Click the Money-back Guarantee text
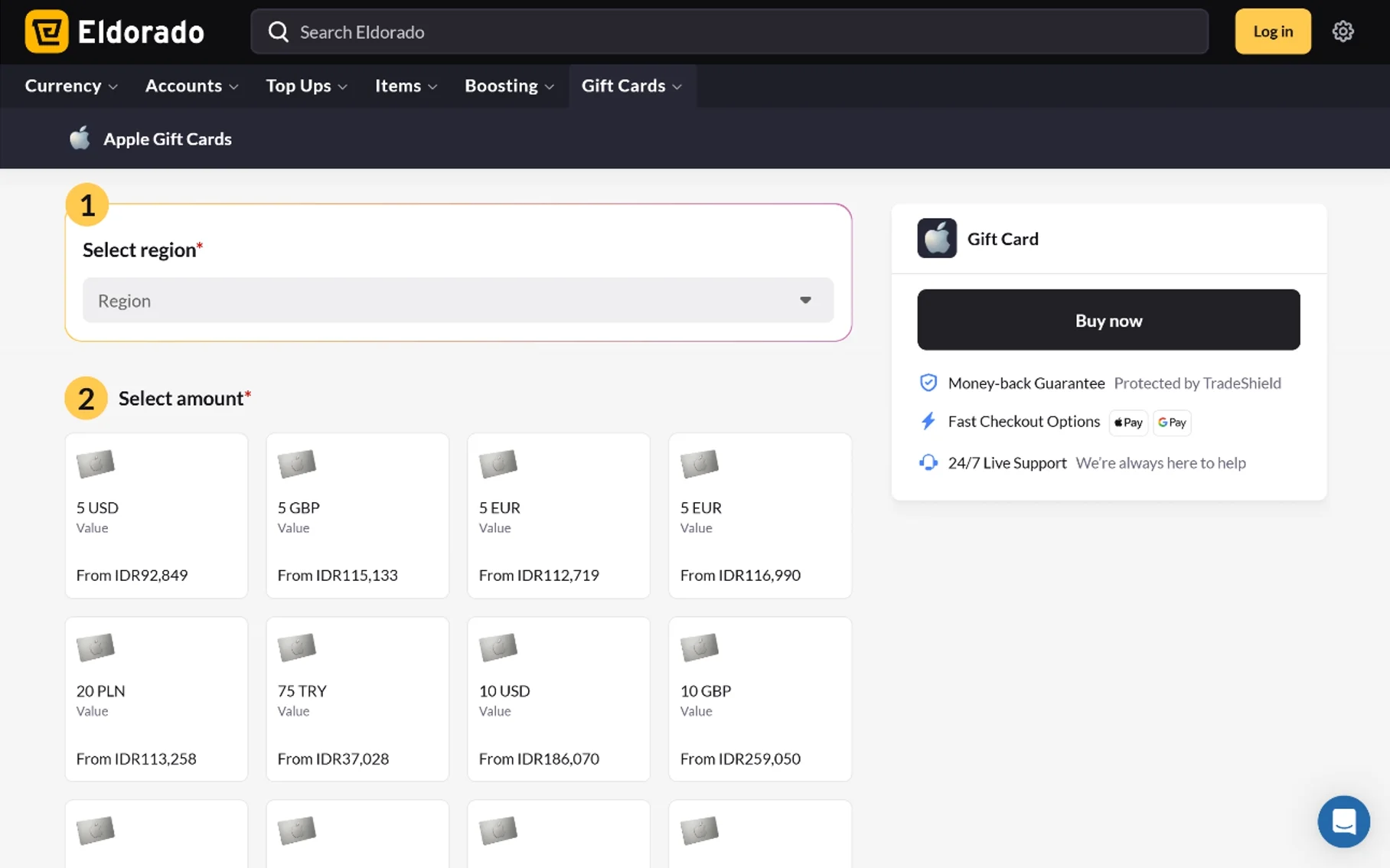Image resolution: width=1390 pixels, height=868 pixels. (x=1026, y=383)
